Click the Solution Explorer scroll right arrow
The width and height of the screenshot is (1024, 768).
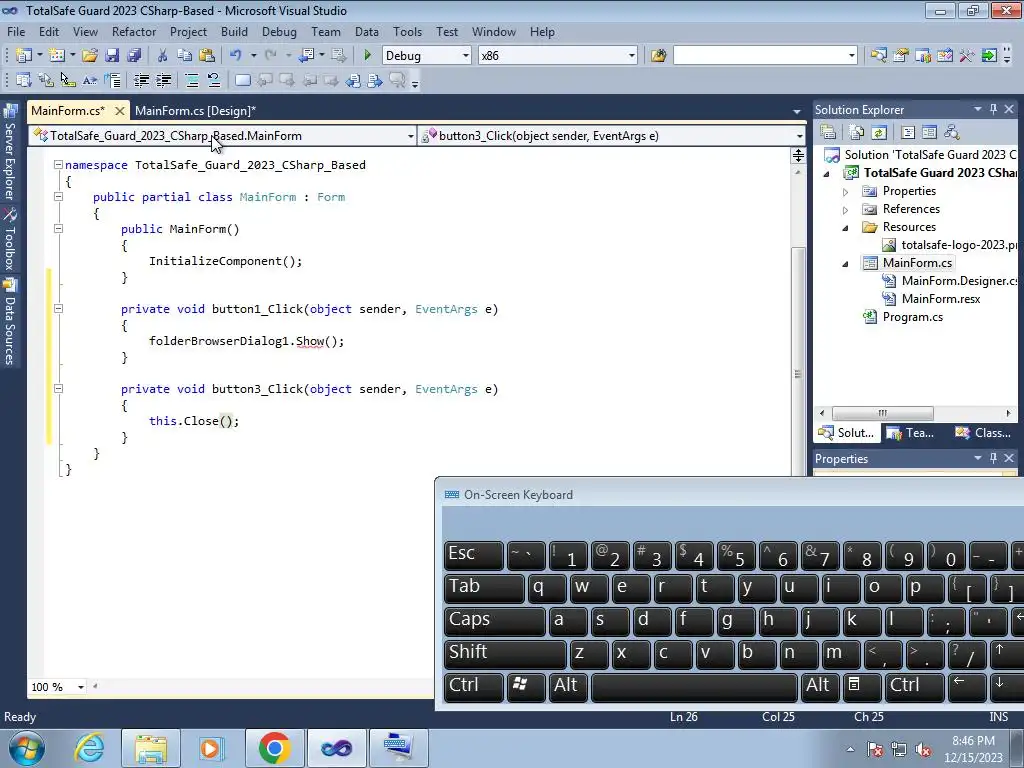(1008, 413)
